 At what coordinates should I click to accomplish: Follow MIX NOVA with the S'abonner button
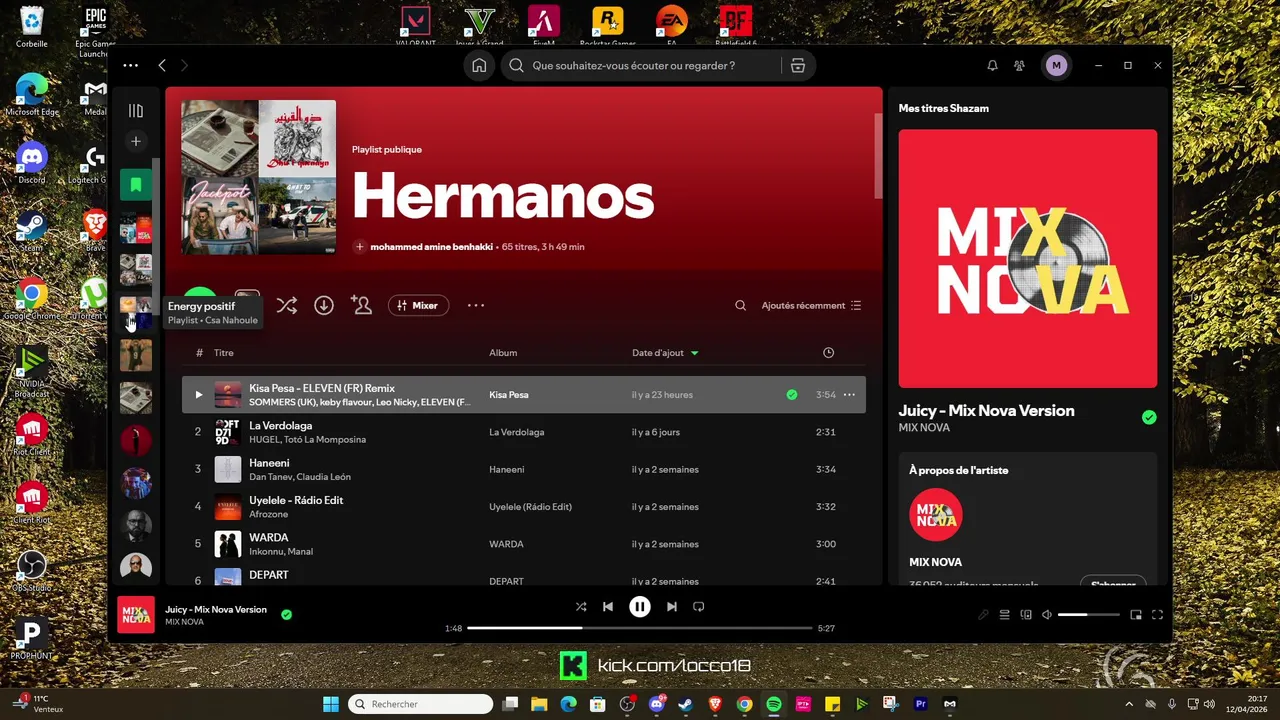pos(1113,583)
